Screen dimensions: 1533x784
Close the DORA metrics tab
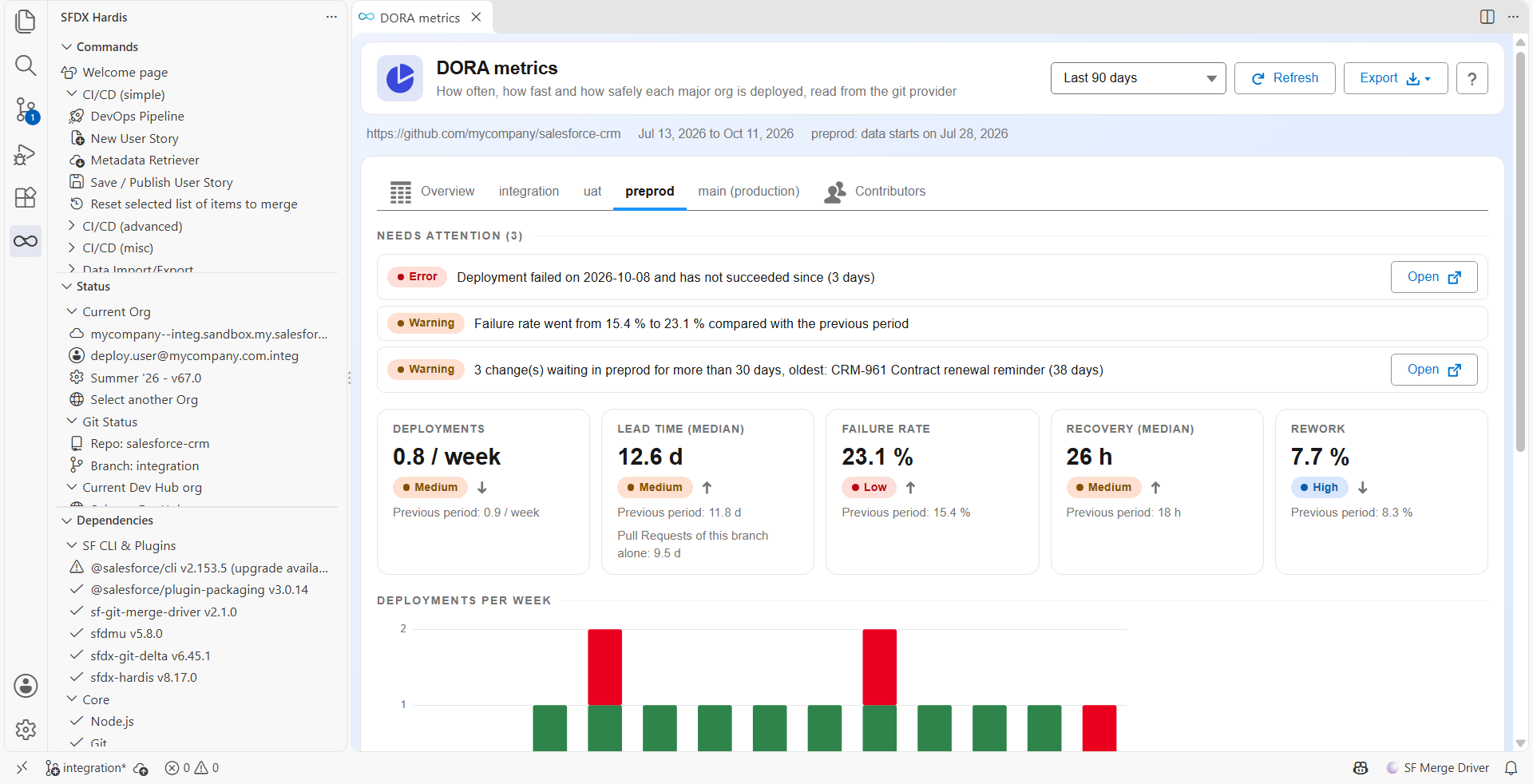click(476, 17)
